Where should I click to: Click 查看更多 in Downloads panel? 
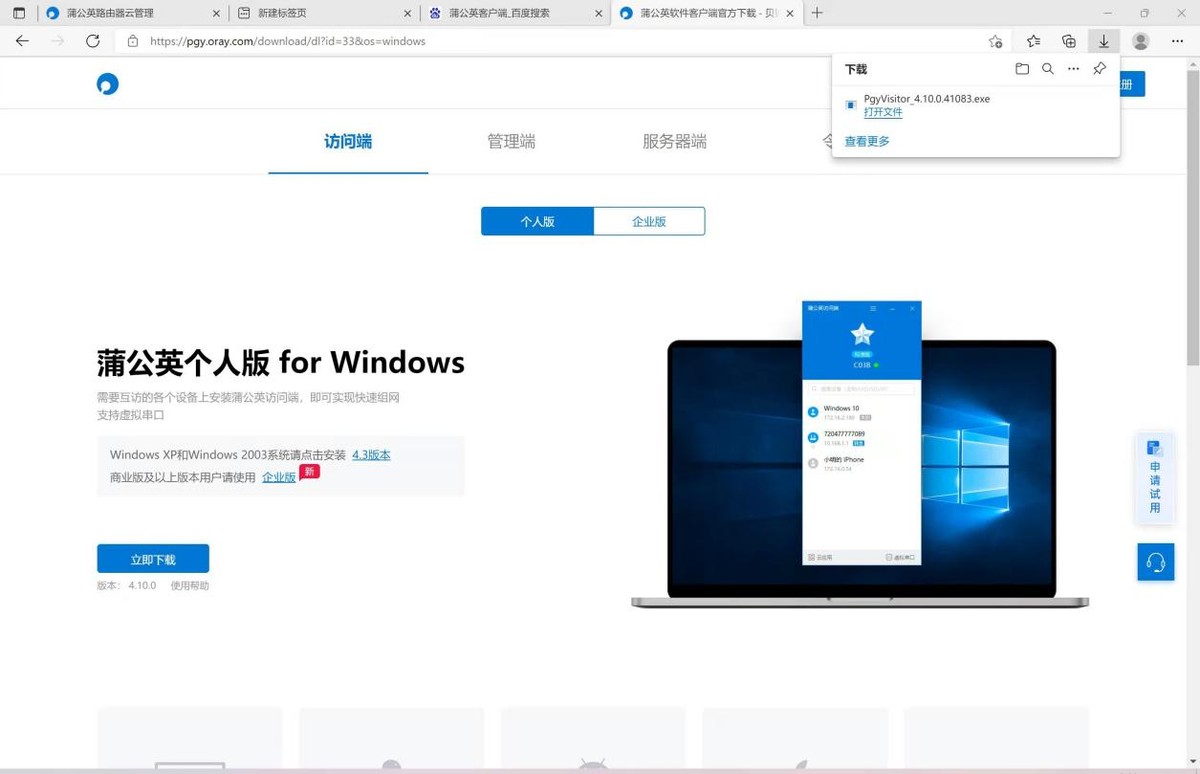click(x=867, y=141)
